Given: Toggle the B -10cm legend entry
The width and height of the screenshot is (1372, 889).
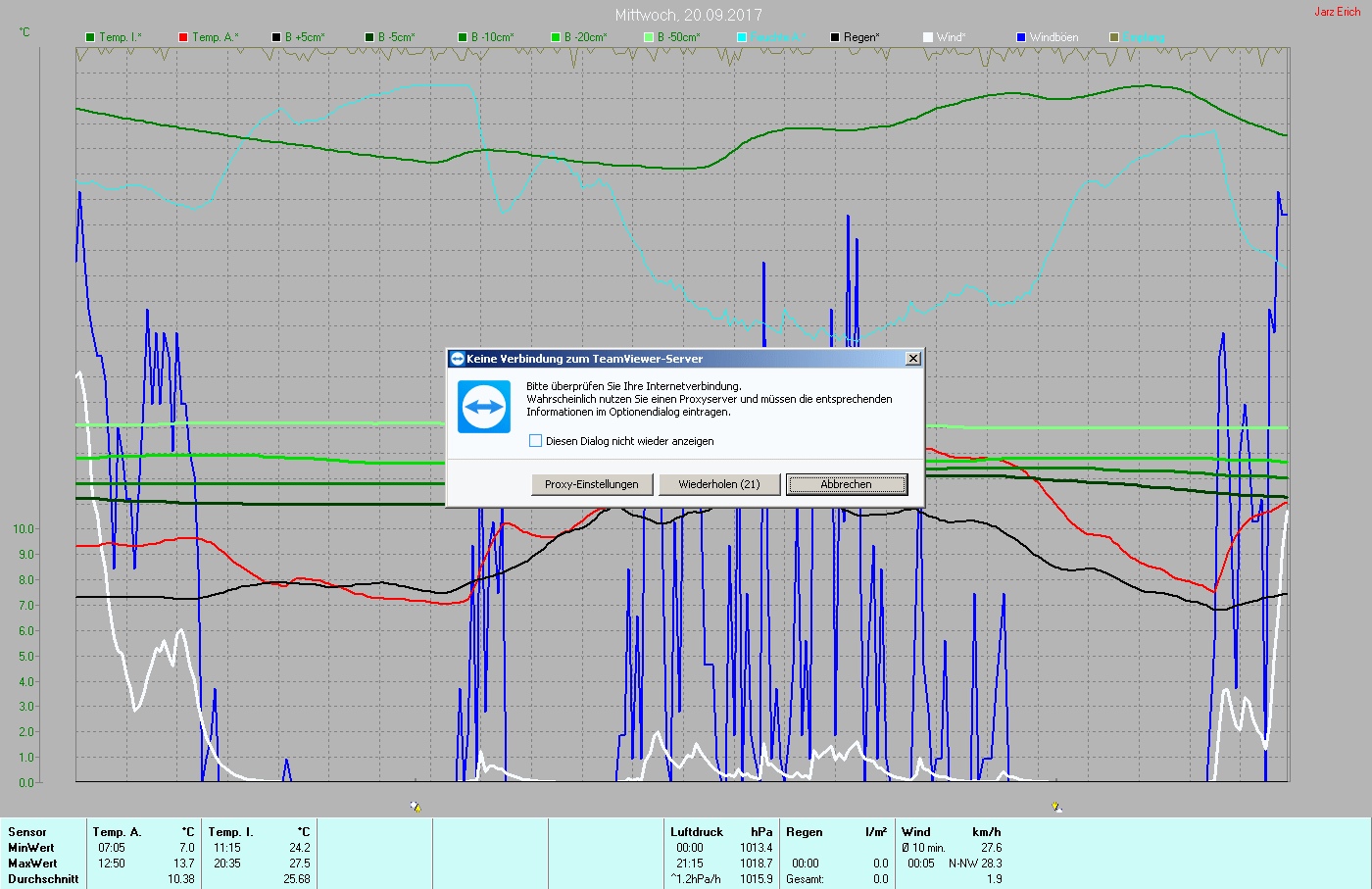Looking at the screenshot, I should pos(492,37).
